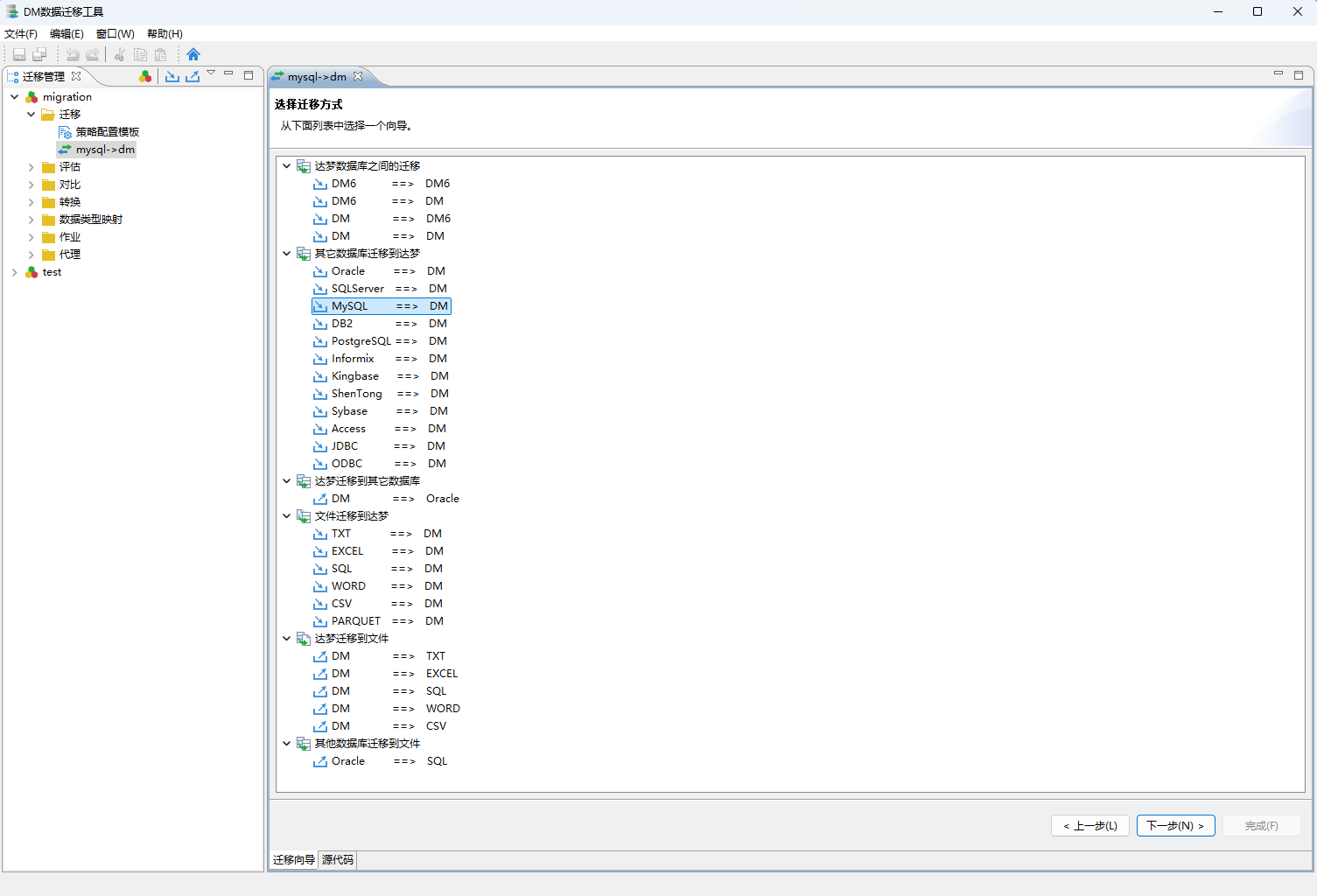Proceed with 下一步(N) button
1317x896 pixels.
pos(1175,826)
